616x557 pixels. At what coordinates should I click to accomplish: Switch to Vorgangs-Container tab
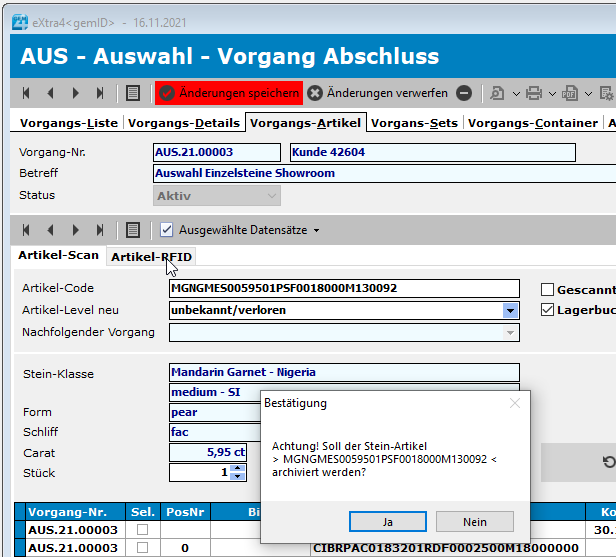(x=533, y=123)
